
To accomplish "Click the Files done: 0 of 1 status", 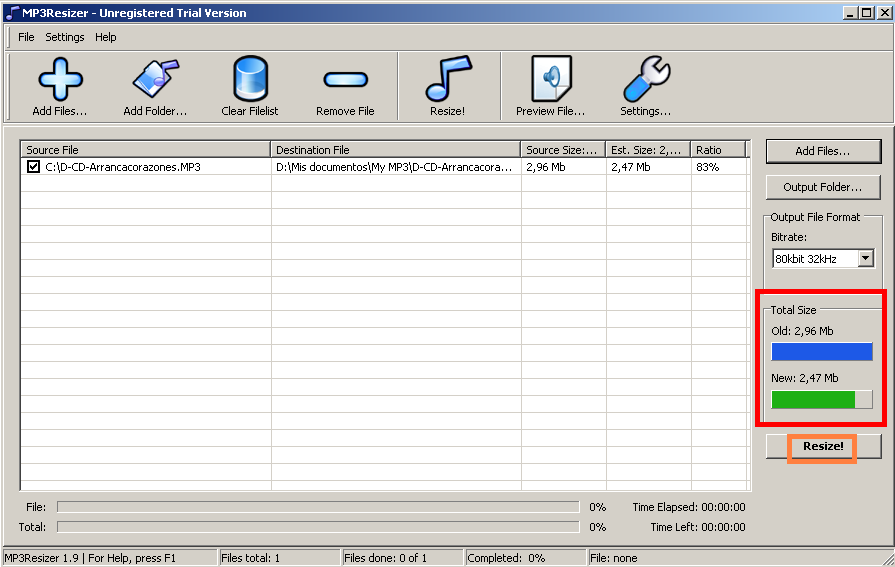I will pyautogui.click(x=385, y=558).
